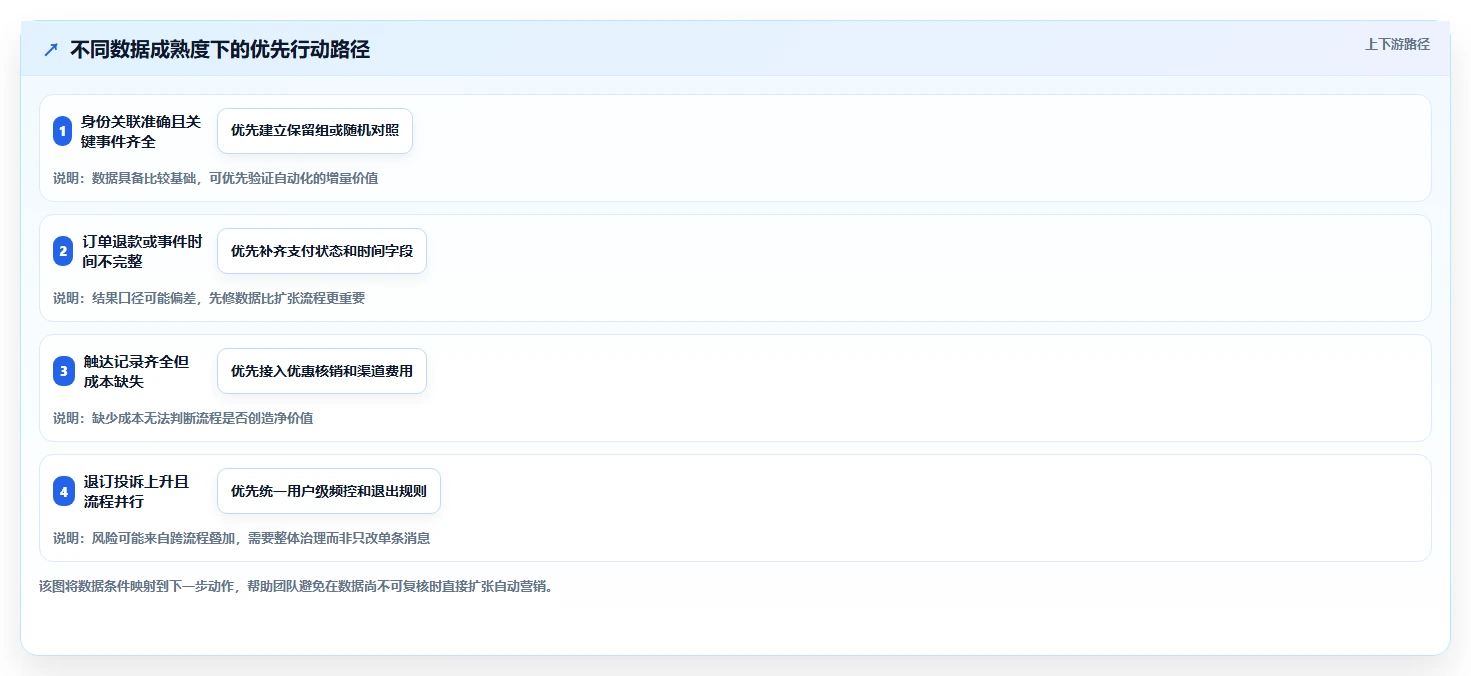Click condition text 触达记录齐全但成本缺失
The width and height of the screenshot is (1471, 676).
coord(136,371)
